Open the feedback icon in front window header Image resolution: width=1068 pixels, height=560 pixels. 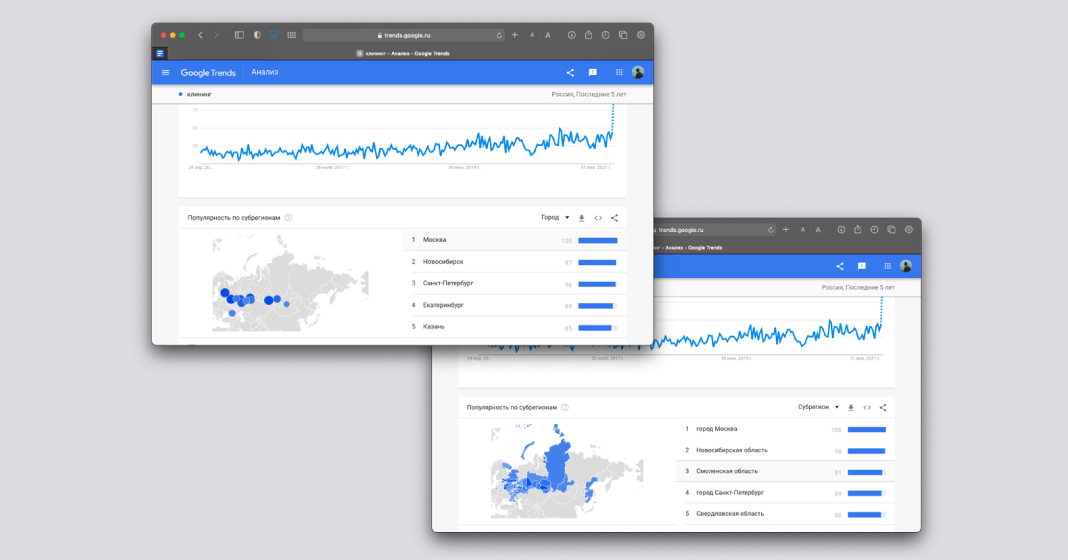click(x=593, y=73)
